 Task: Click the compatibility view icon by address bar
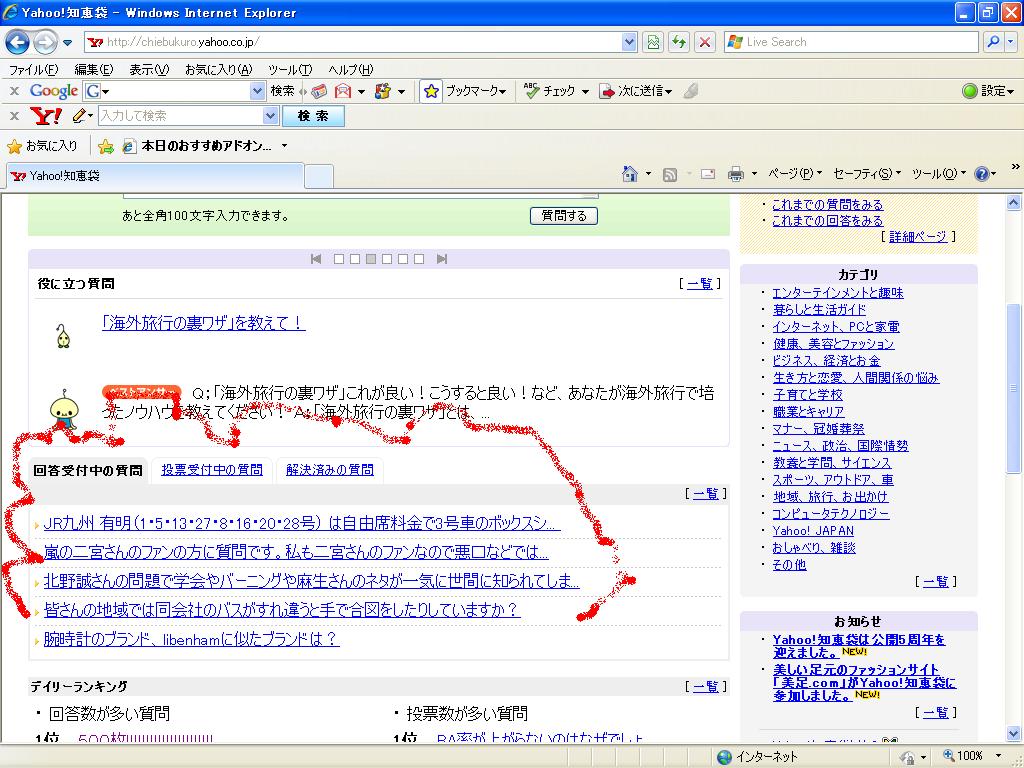coord(652,42)
